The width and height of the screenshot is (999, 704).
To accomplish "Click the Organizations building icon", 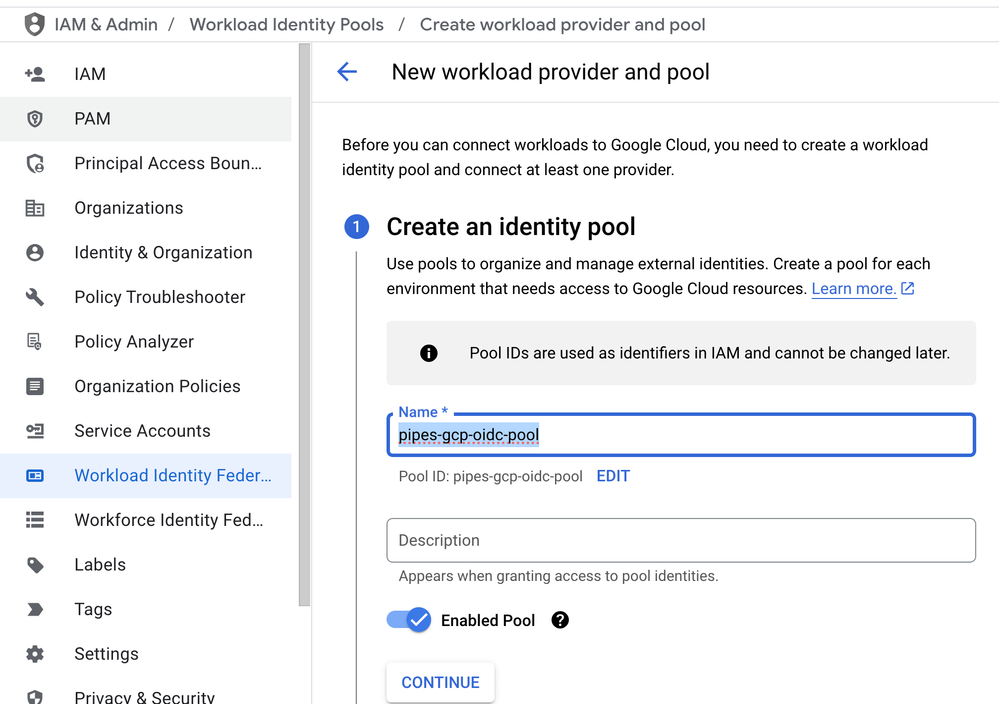I will pyautogui.click(x=34, y=208).
